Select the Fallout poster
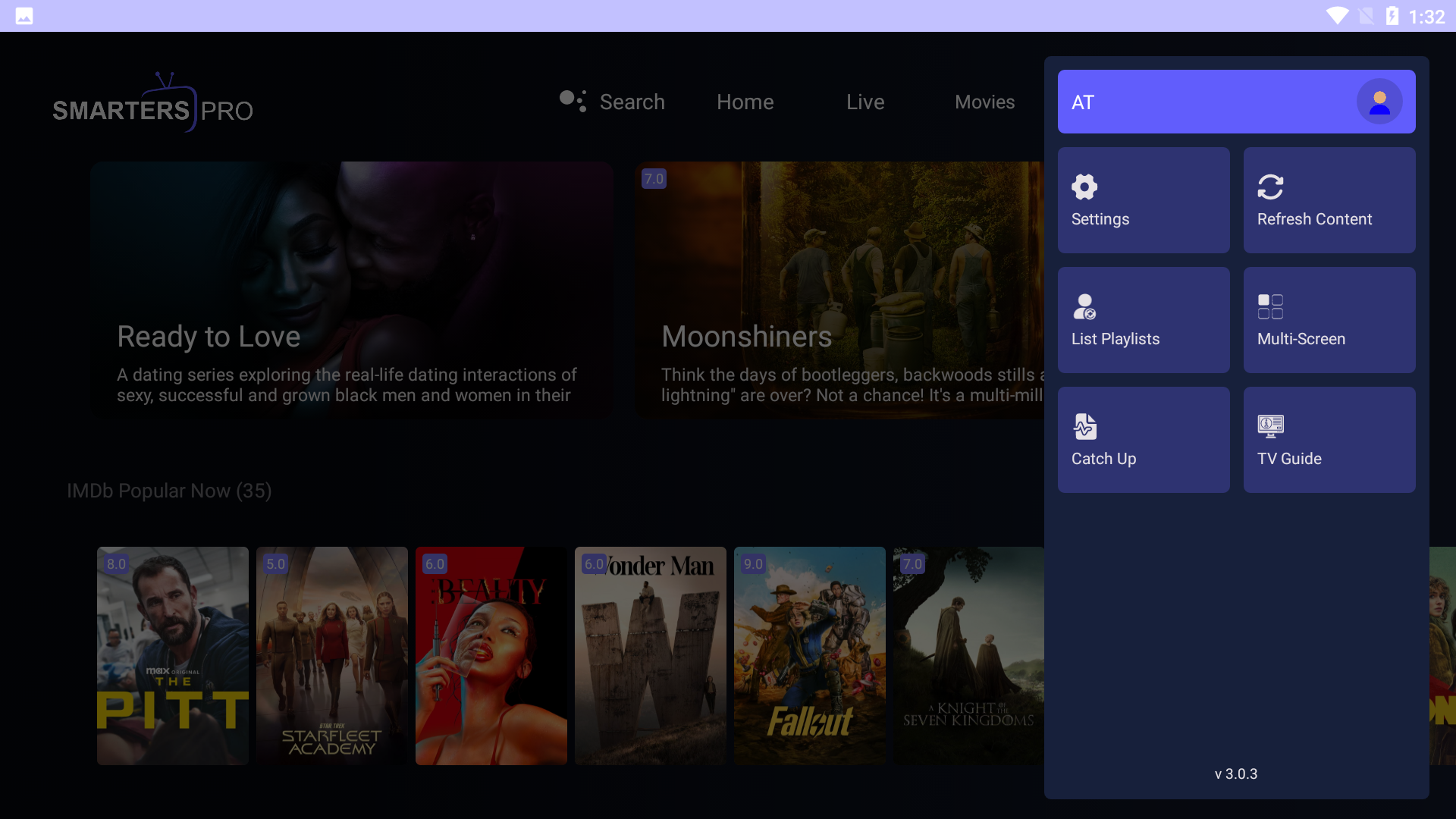Image resolution: width=1456 pixels, height=819 pixels. tap(809, 655)
